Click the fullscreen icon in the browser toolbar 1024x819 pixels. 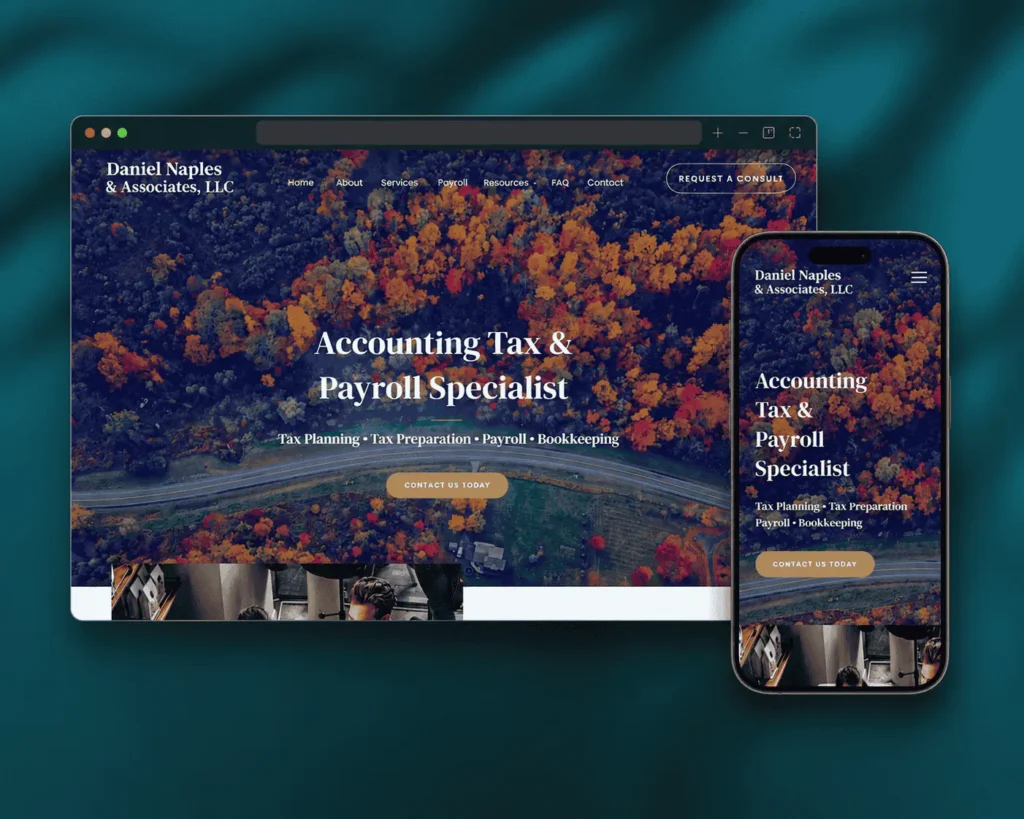[x=795, y=133]
